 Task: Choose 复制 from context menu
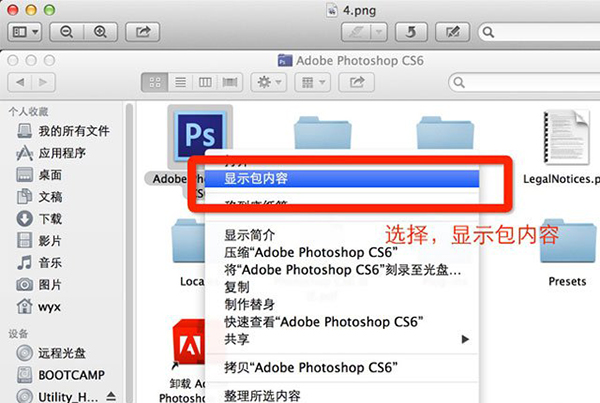tap(342, 287)
